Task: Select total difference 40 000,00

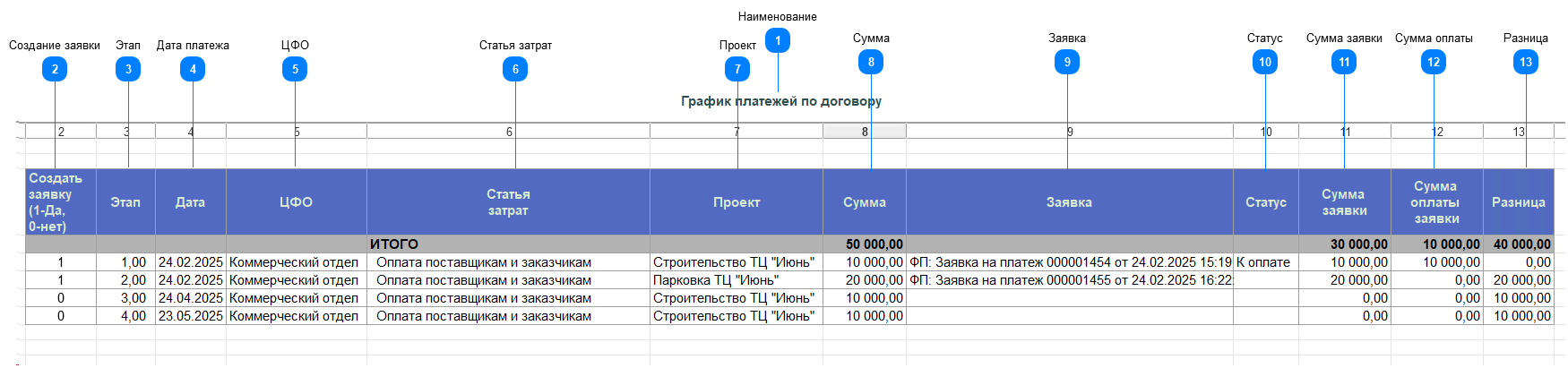Action: tap(1519, 244)
